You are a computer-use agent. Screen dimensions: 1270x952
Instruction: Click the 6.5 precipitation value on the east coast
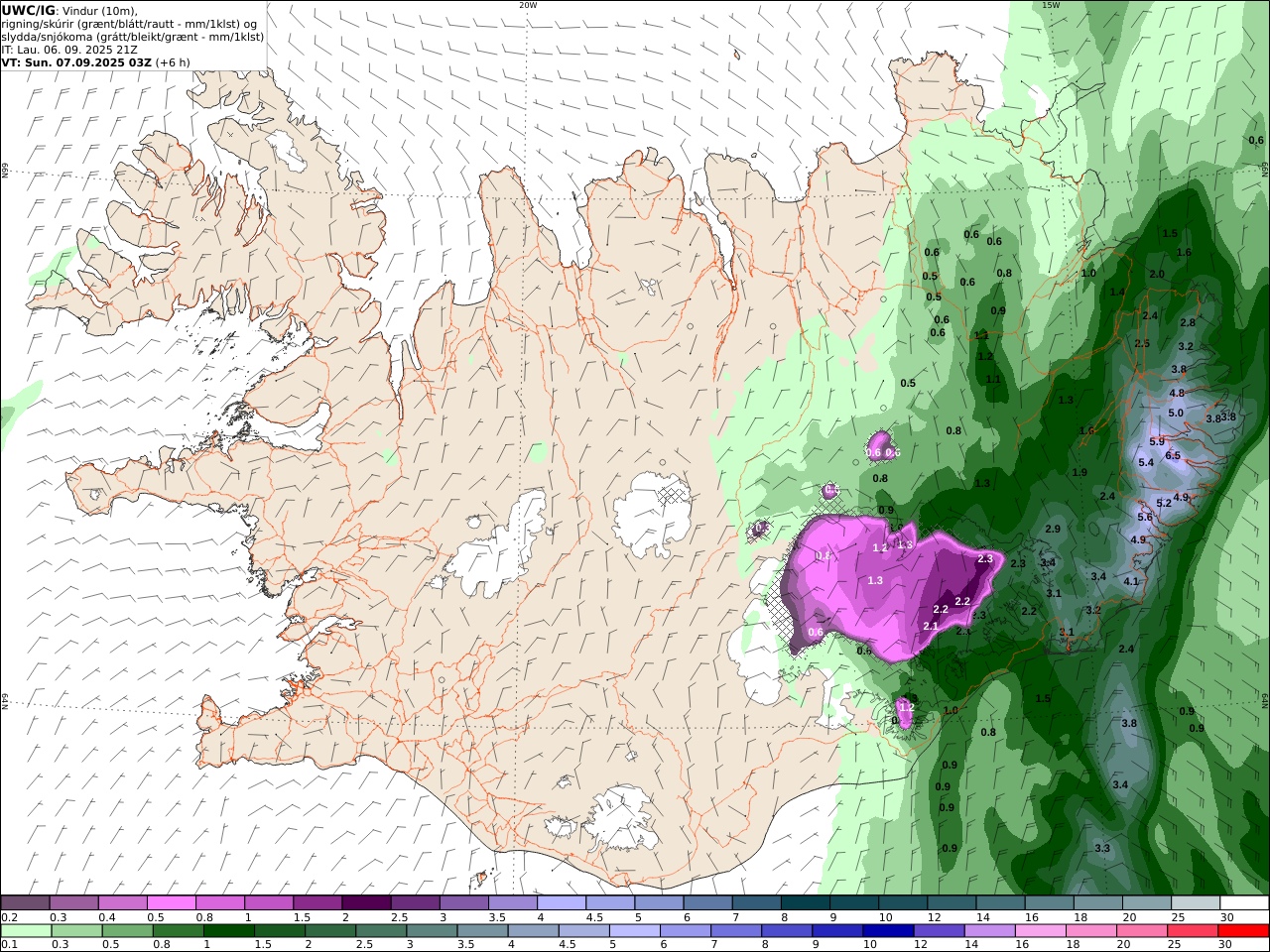(1173, 455)
